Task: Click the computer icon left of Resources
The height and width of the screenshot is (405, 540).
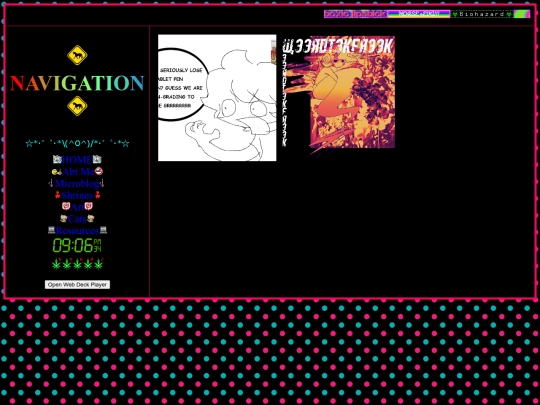Action: click(51, 230)
